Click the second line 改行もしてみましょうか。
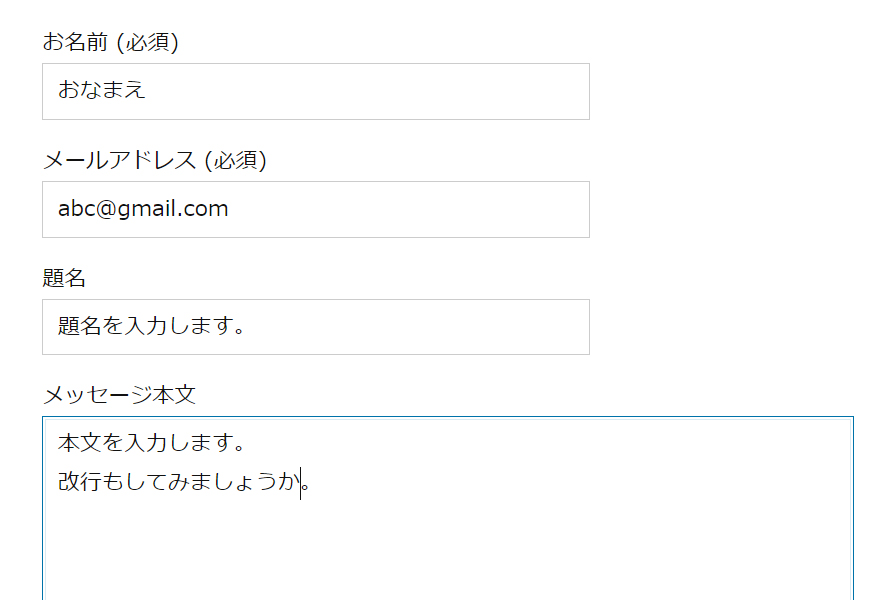 (180, 483)
